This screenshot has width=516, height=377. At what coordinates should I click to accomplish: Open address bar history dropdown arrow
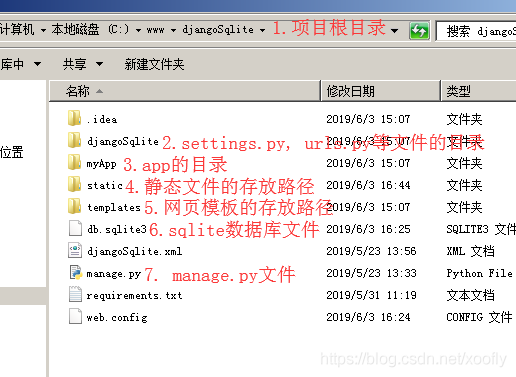click(x=394, y=31)
